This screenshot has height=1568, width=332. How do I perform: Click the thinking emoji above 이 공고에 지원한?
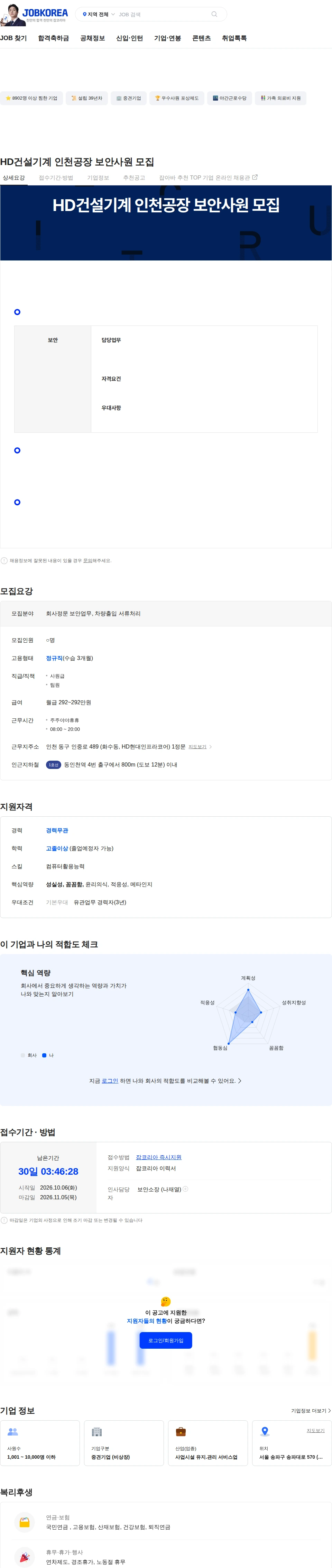point(166,1301)
